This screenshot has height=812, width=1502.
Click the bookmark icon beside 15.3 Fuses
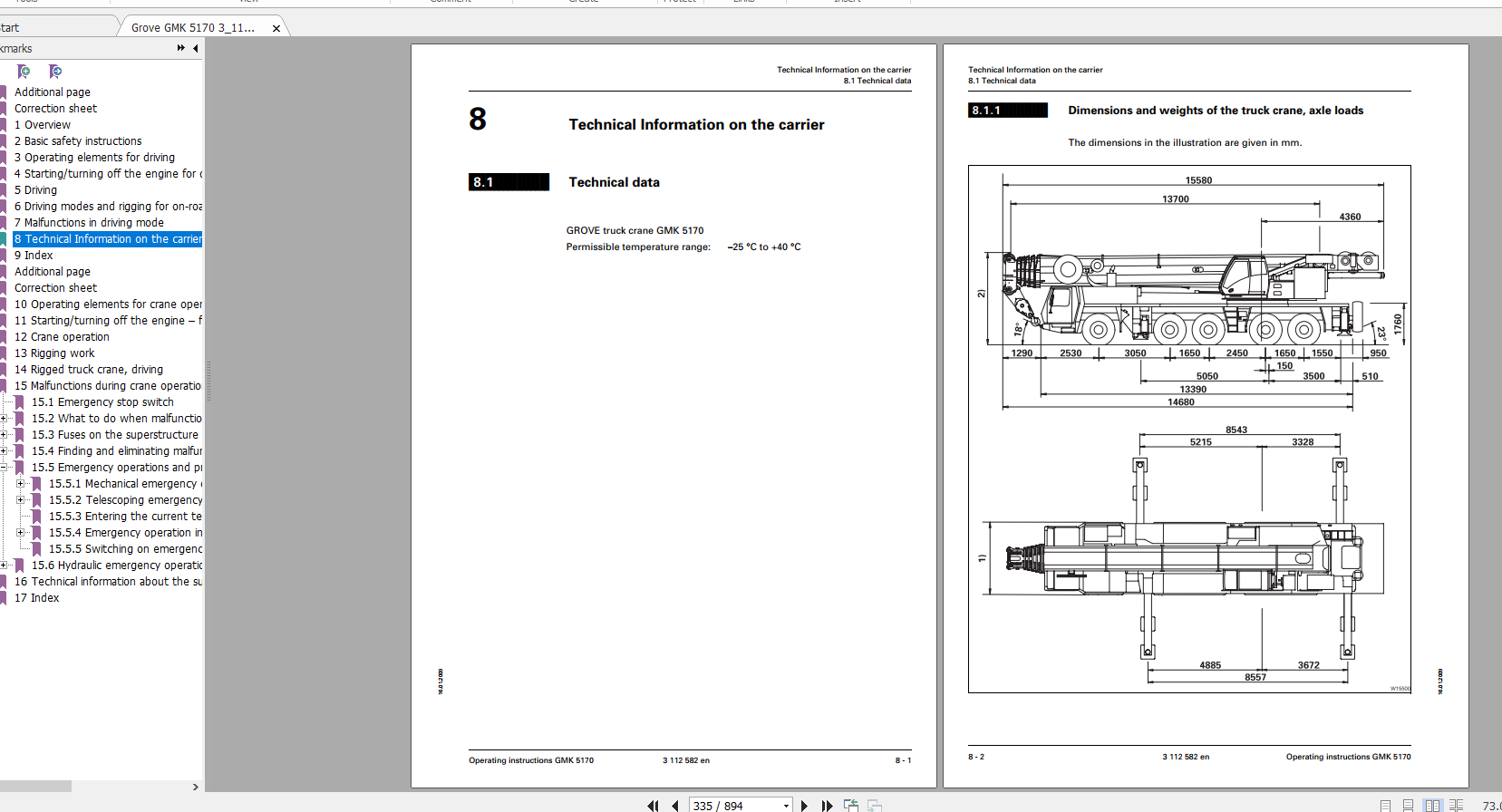click(x=19, y=435)
